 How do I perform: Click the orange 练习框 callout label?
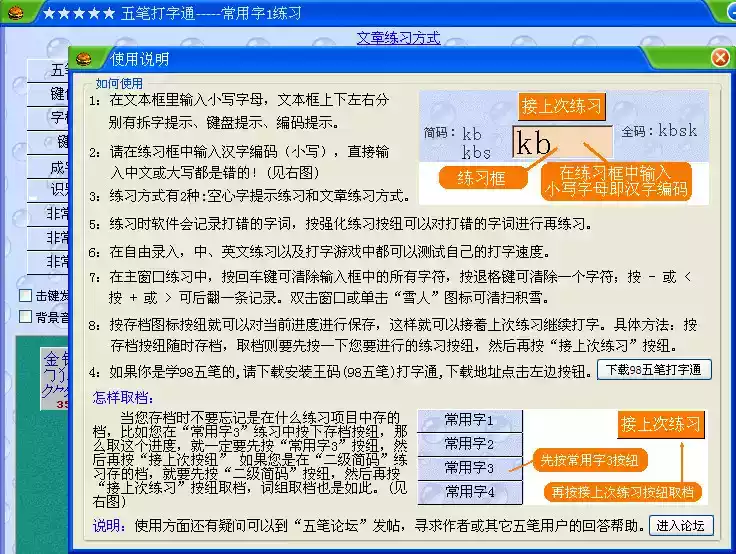point(483,178)
